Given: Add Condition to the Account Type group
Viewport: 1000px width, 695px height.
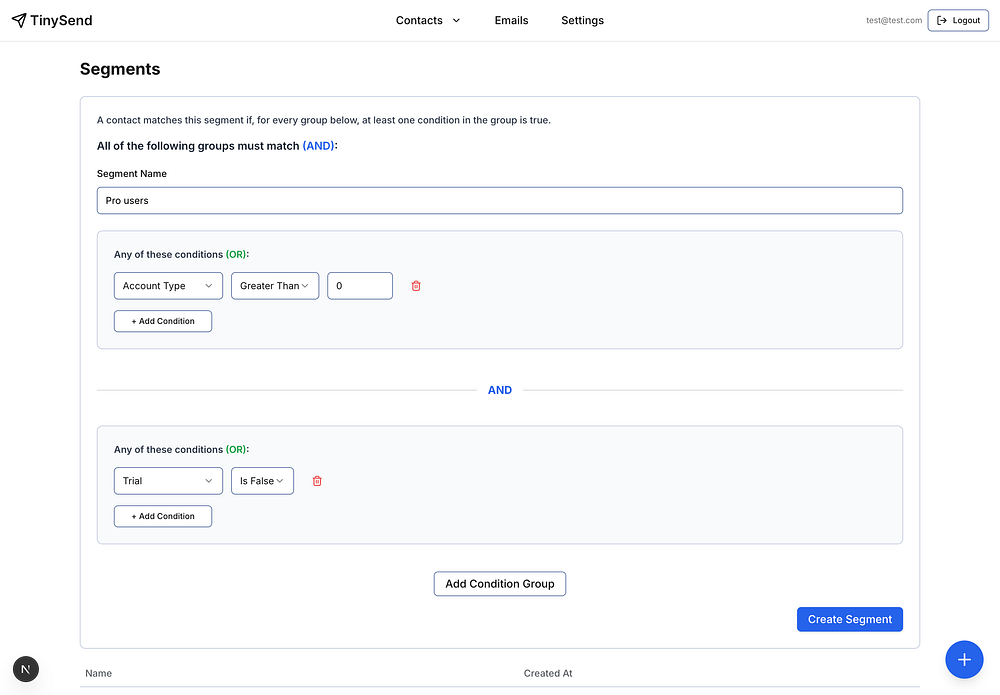Looking at the screenshot, I should 163,321.
